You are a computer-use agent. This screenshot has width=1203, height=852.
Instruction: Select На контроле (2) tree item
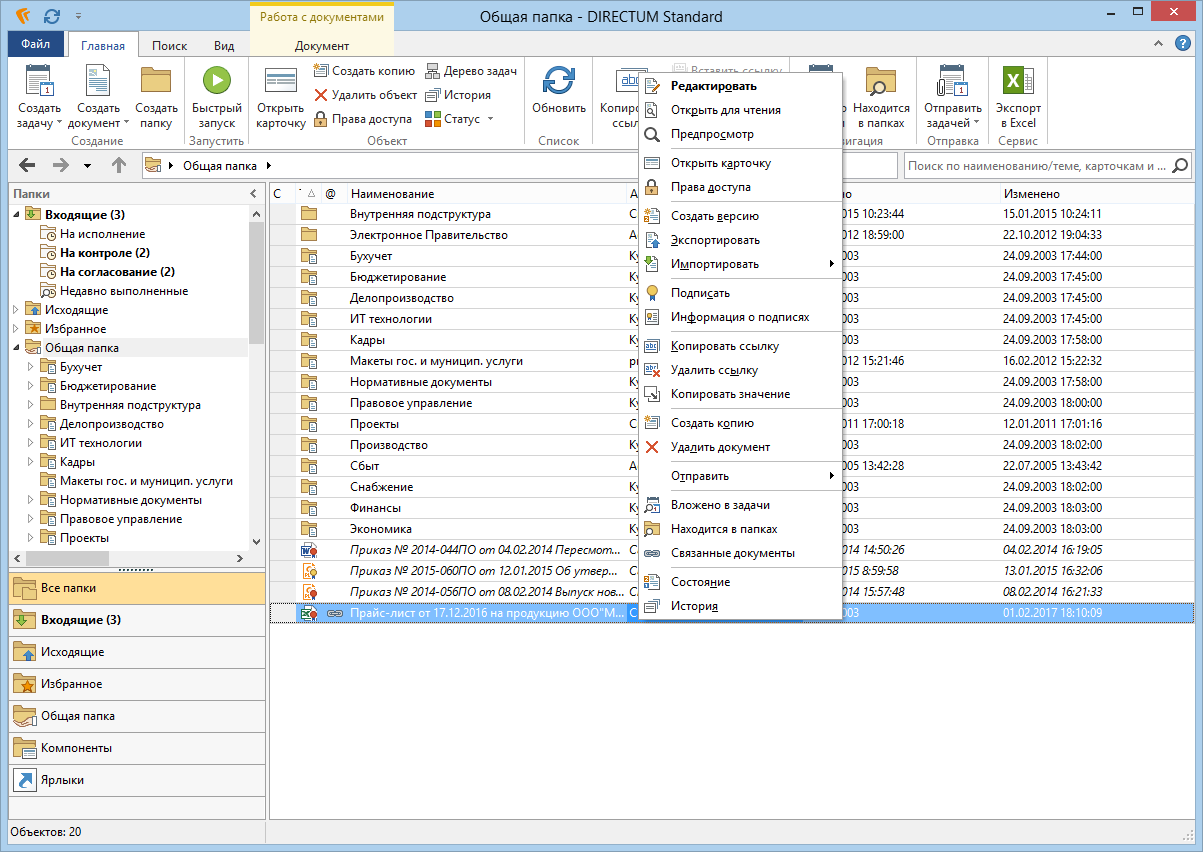[105, 253]
